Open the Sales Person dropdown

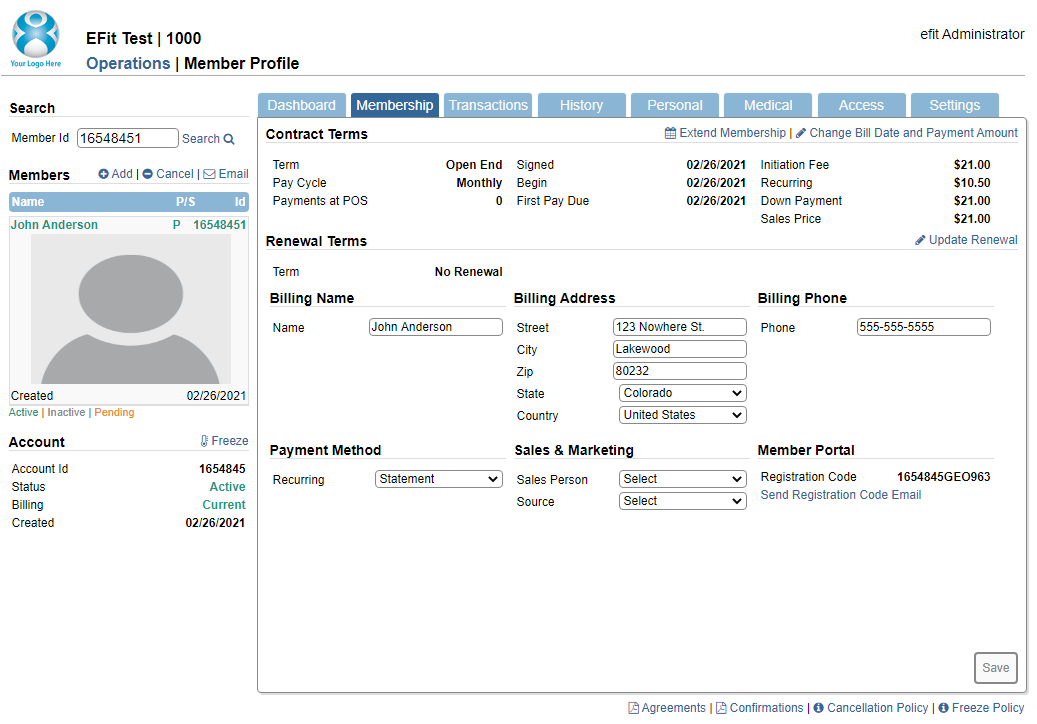683,479
